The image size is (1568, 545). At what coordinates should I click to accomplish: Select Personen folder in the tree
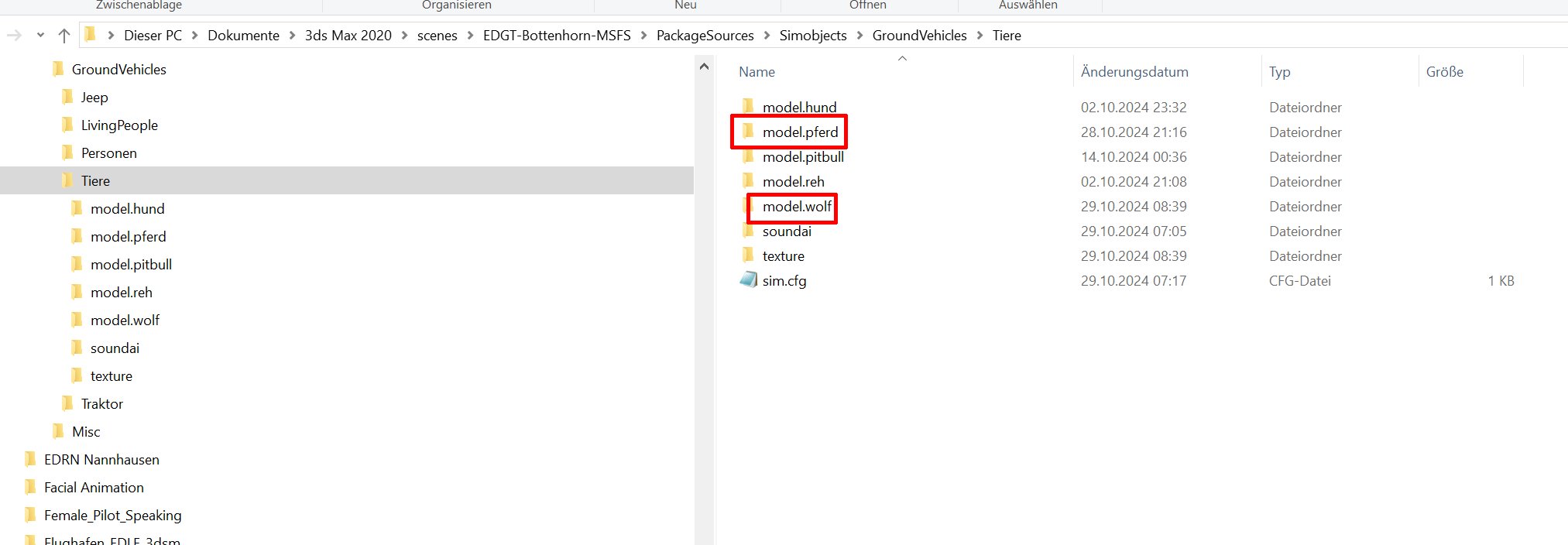[109, 153]
